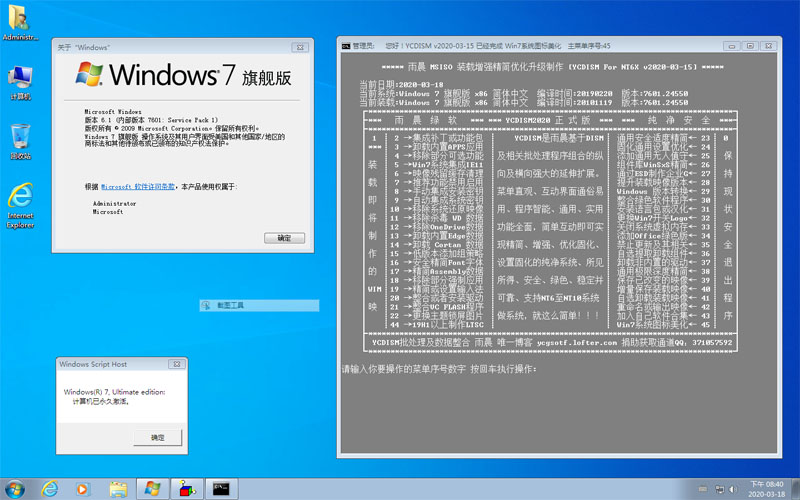Image resolution: width=800 pixels, height=500 pixels.
Task: Click the console input prompt line 请输入你要操作的菜单序号数字
Action: pyautogui.click(x=439, y=369)
